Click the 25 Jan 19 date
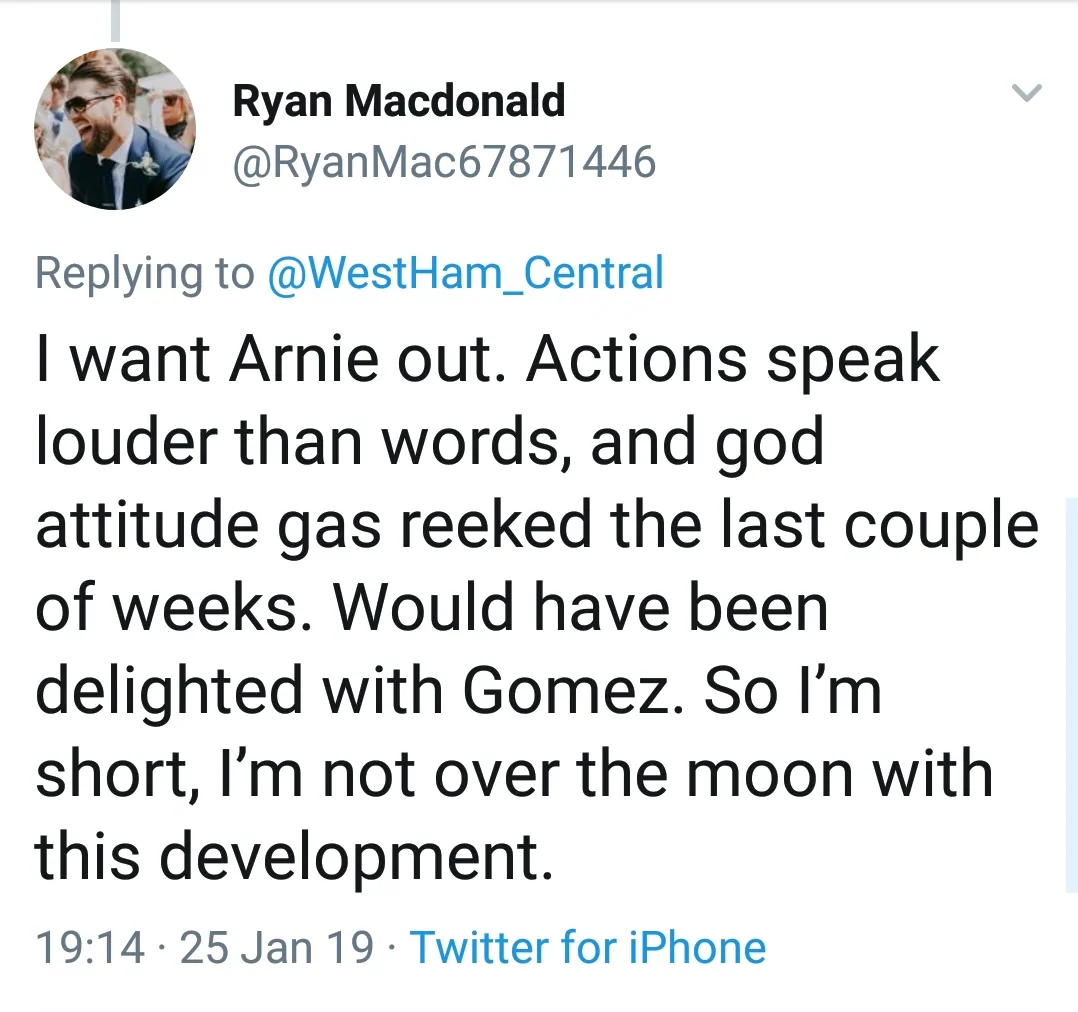The height and width of the screenshot is (1012, 1078). click(x=277, y=947)
